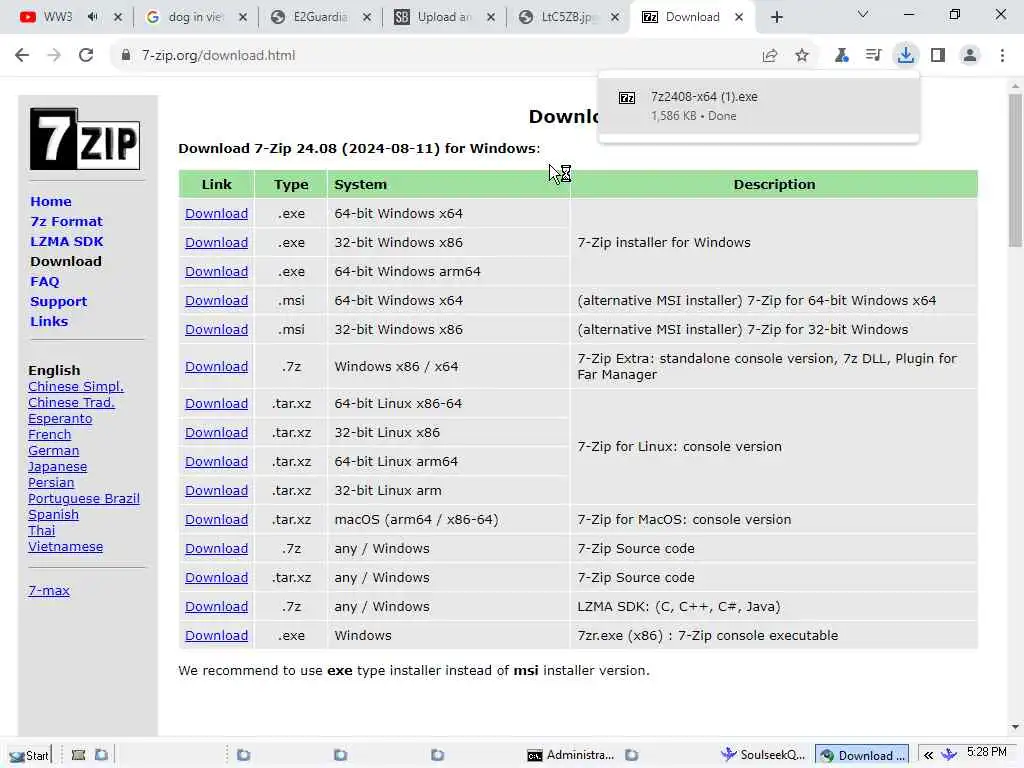
Task: Close the 'dog in vie' Google tab
Action: pos(242,17)
